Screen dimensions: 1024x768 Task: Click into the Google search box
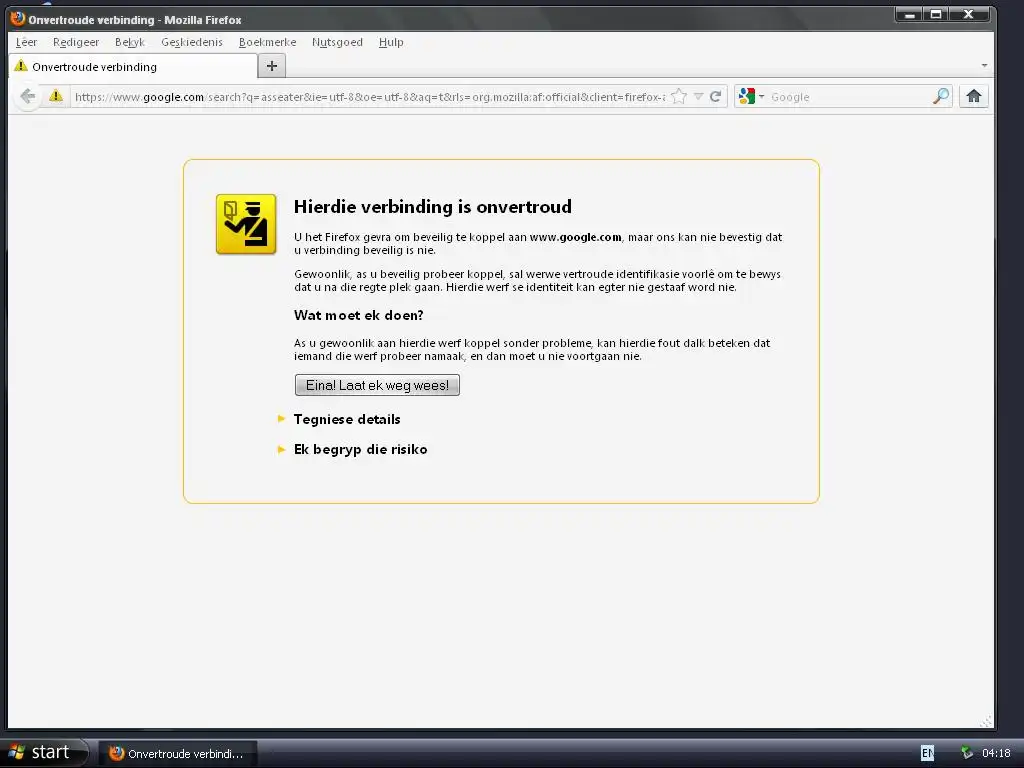pyautogui.click(x=849, y=97)
